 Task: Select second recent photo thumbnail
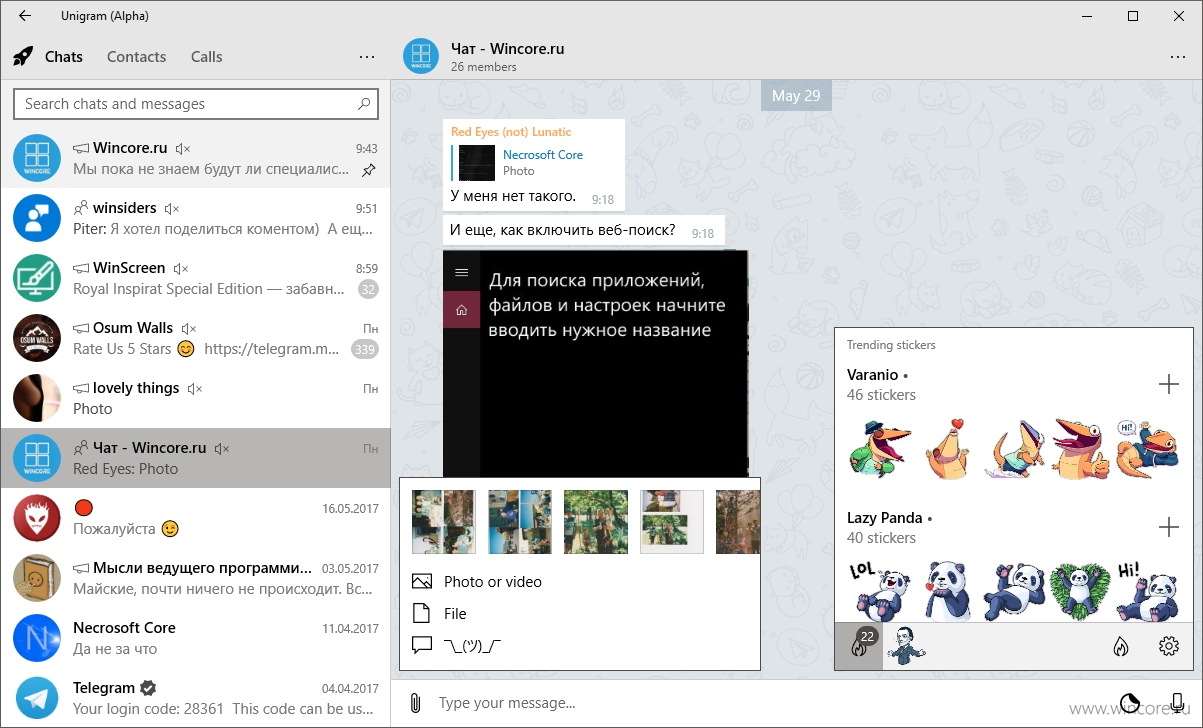pyautogui.click(x=520, y=522)
